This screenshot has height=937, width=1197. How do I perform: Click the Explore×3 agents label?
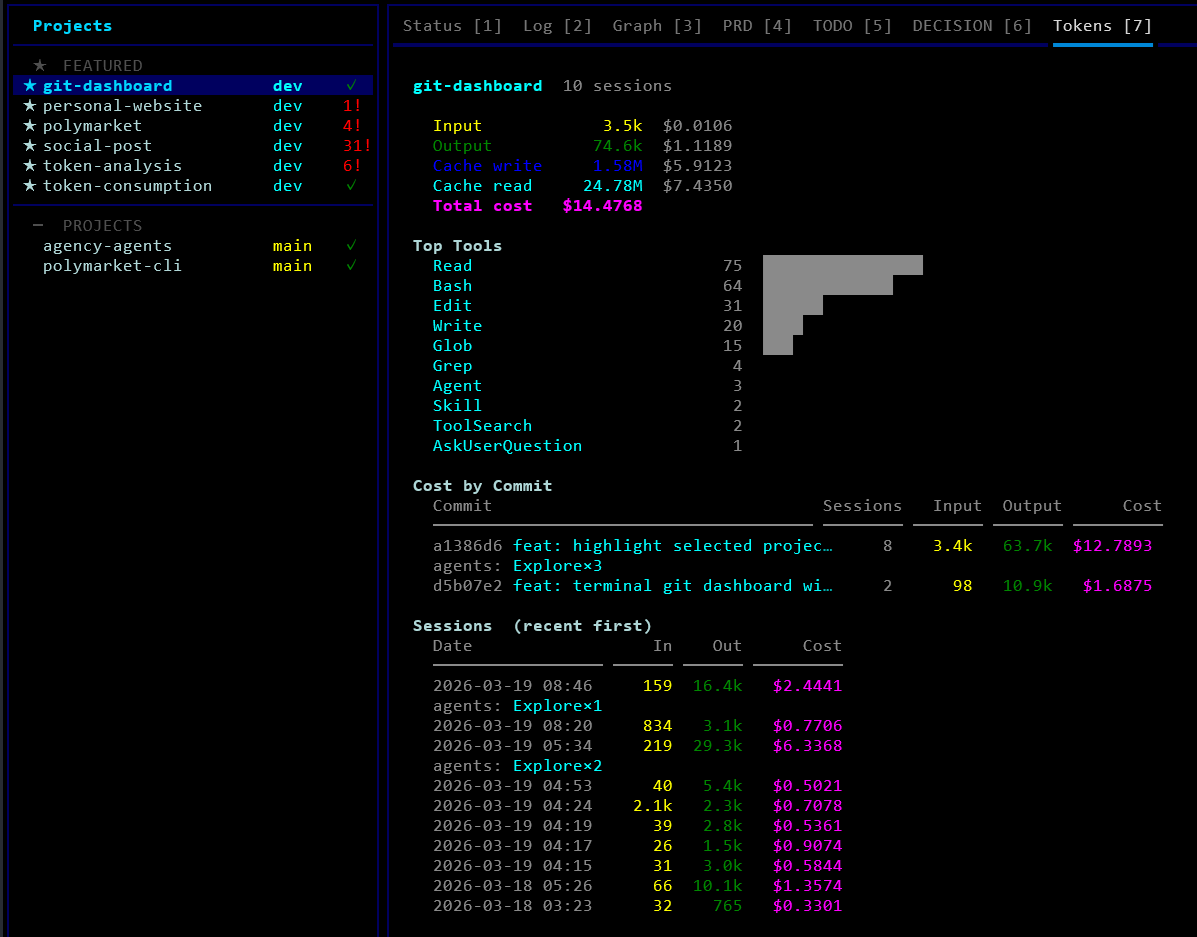pyautogui.click(x=557, y=566)
